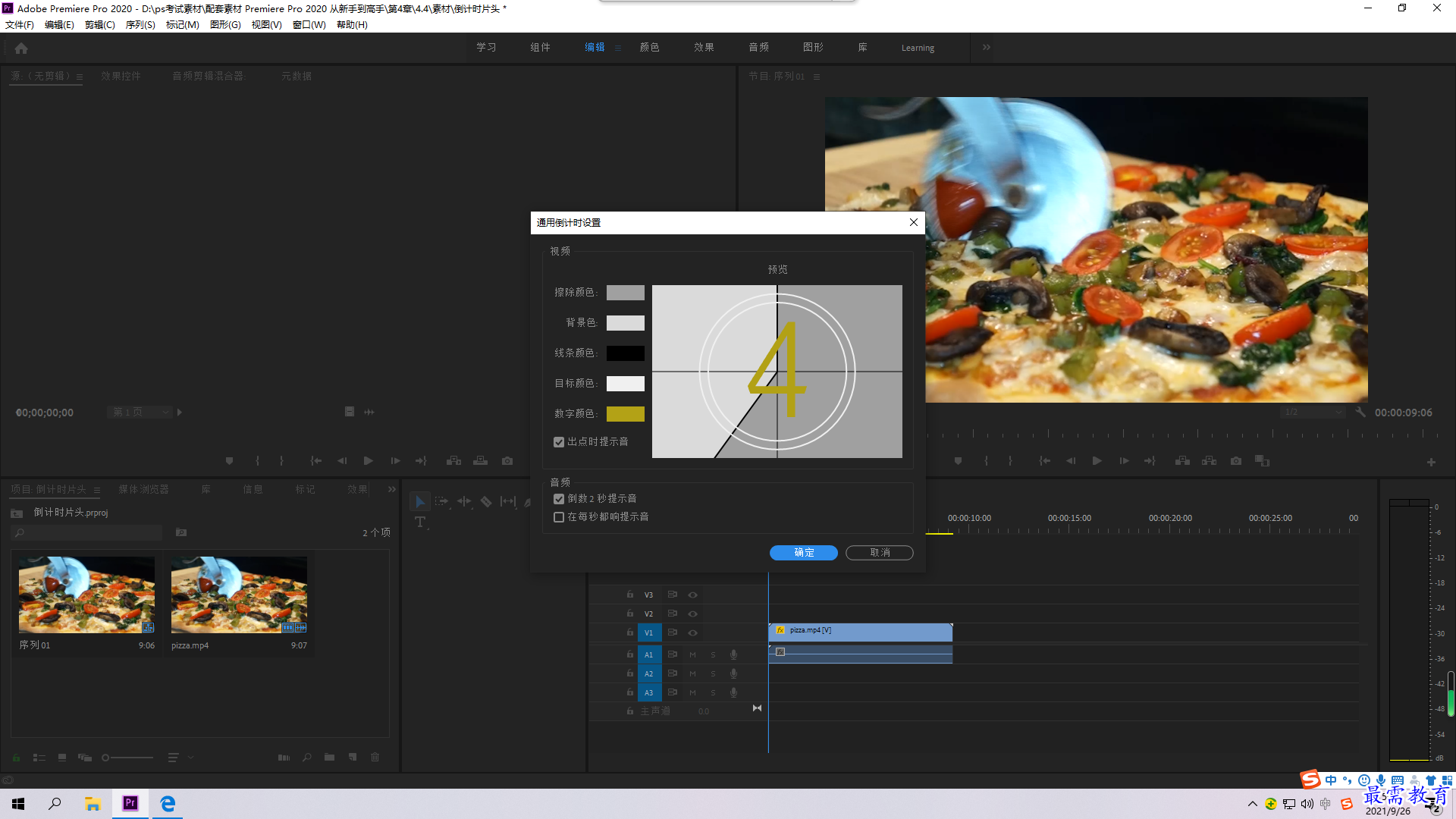Viewport: 1456px width, 819px height.
Task: Toggle V3 track output eye
Action: click(x=692, y=595)
